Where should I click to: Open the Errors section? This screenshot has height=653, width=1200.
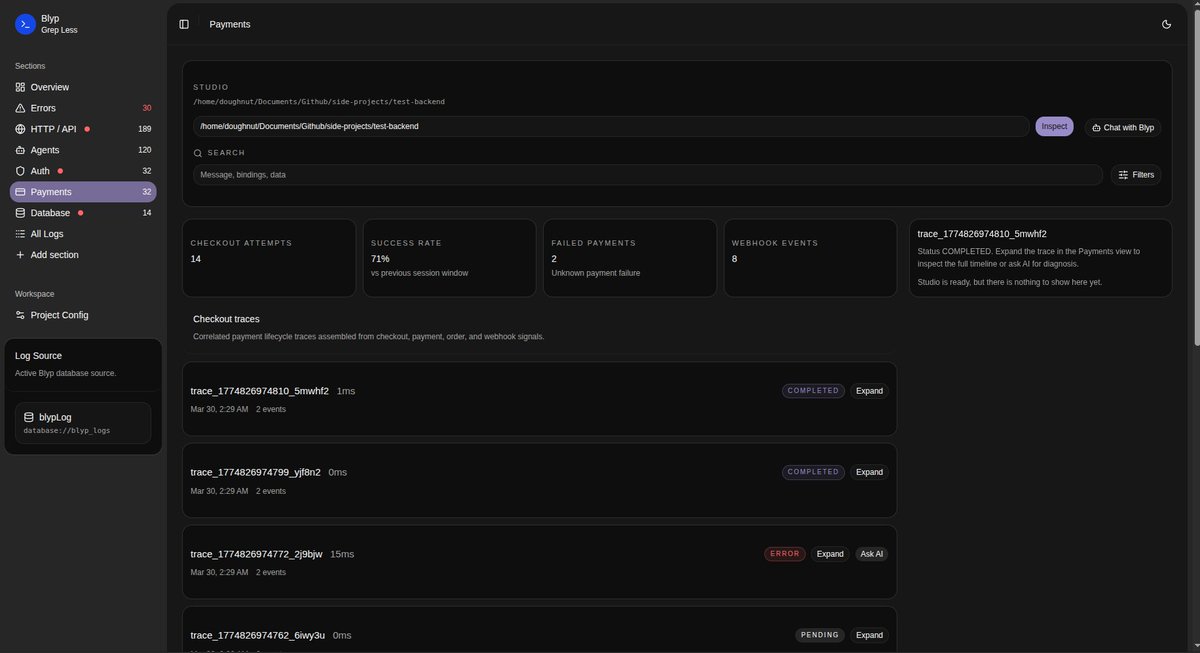(x=83, y=108)
